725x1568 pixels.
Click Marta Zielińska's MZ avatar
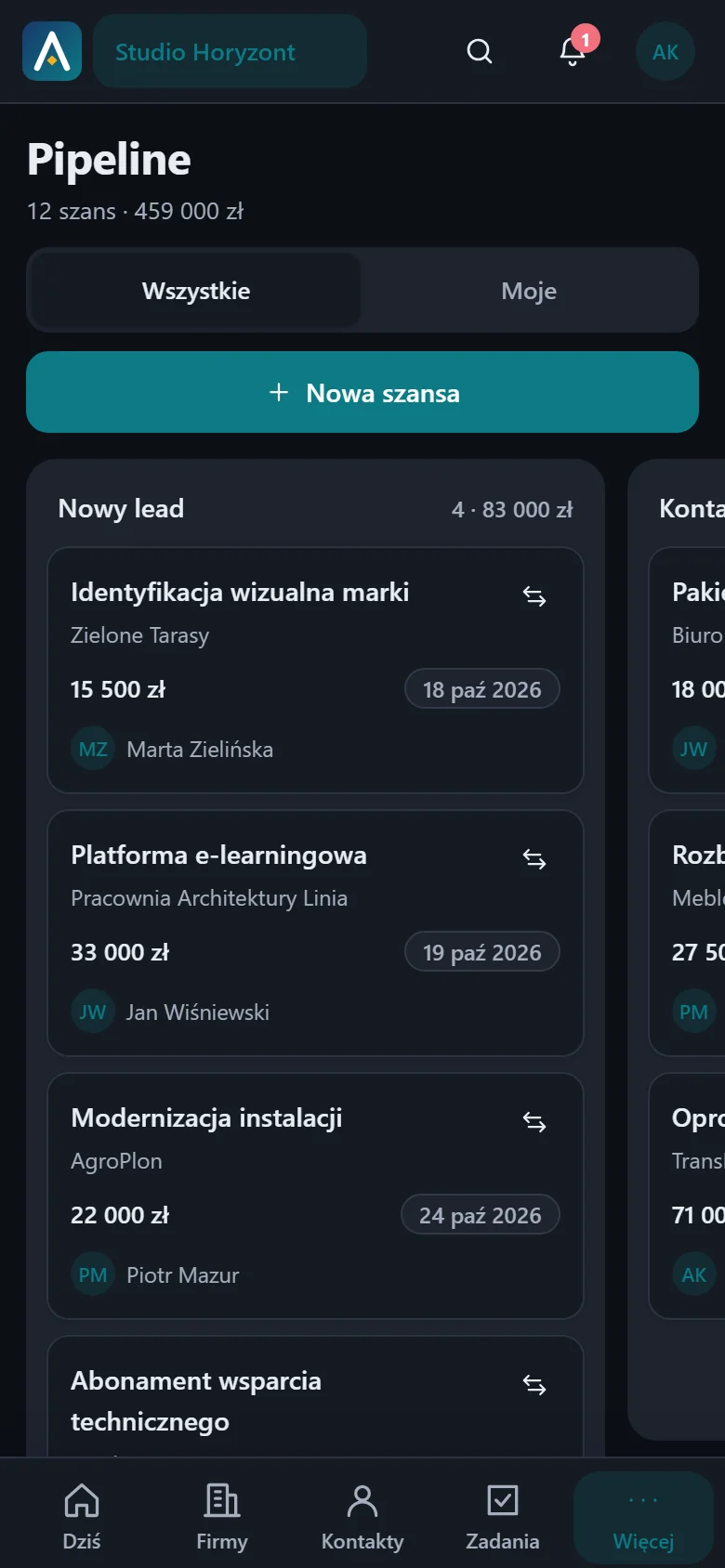point(93,749)
